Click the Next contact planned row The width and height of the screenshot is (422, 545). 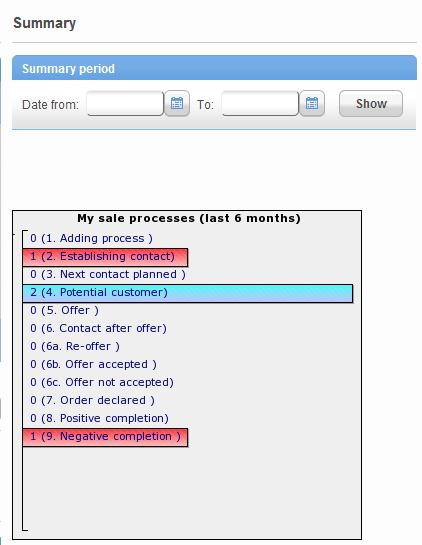108,275
